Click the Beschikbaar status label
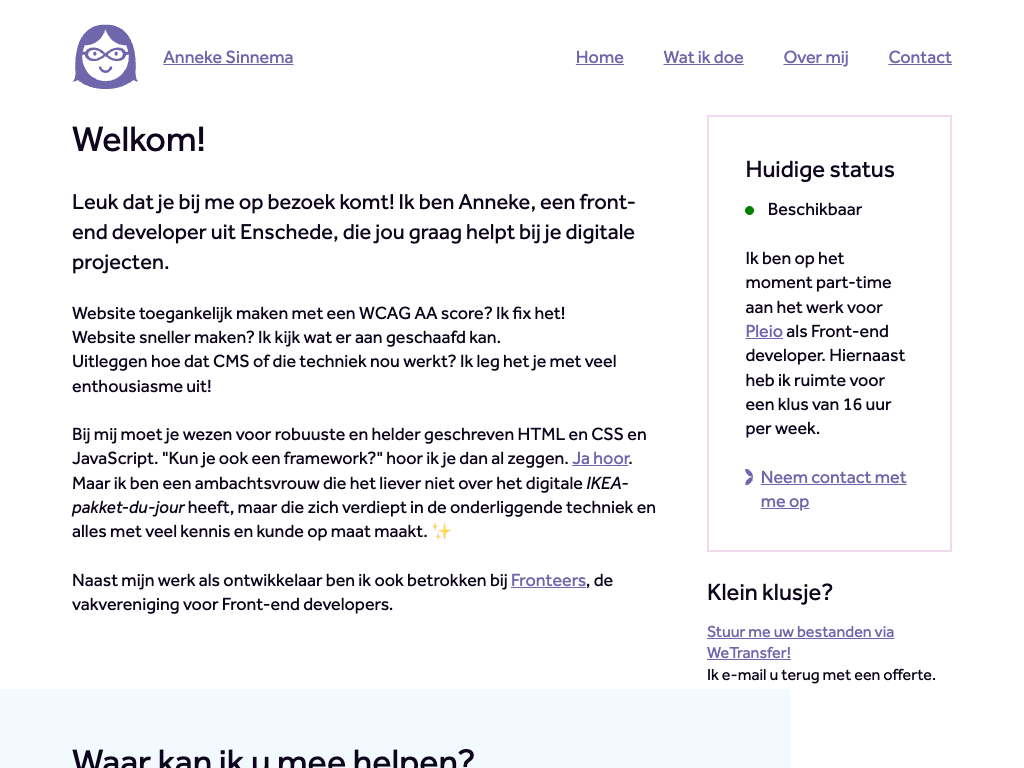The height and width of the screenshot is (768, 1024). click(x=814, y=210)
